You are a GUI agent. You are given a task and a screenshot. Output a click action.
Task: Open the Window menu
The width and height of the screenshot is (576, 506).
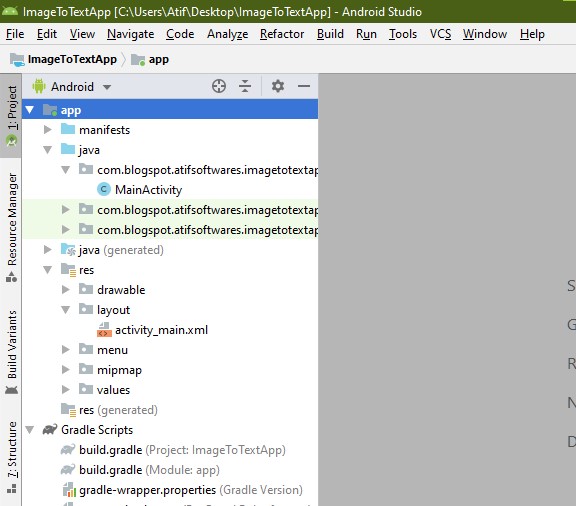tap(485, 34)
